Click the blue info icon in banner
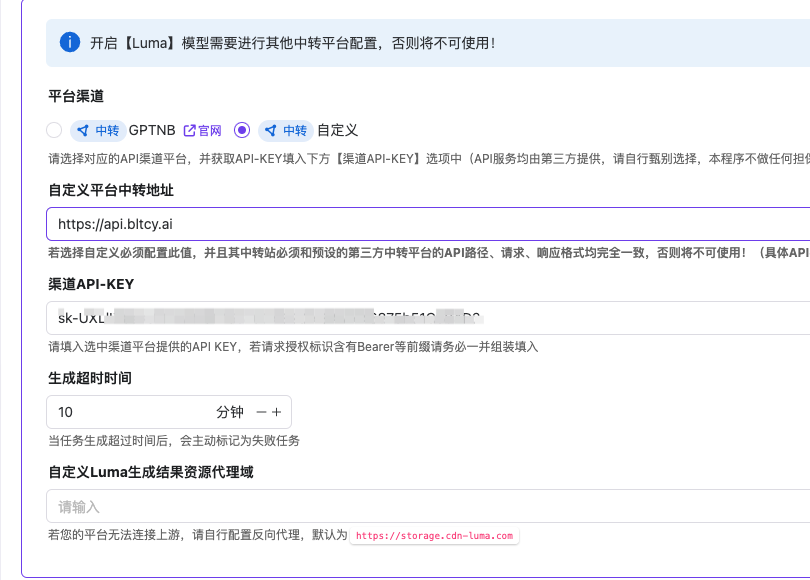The height and width of the screenshot is (580, 810). (x=70, y=42)
